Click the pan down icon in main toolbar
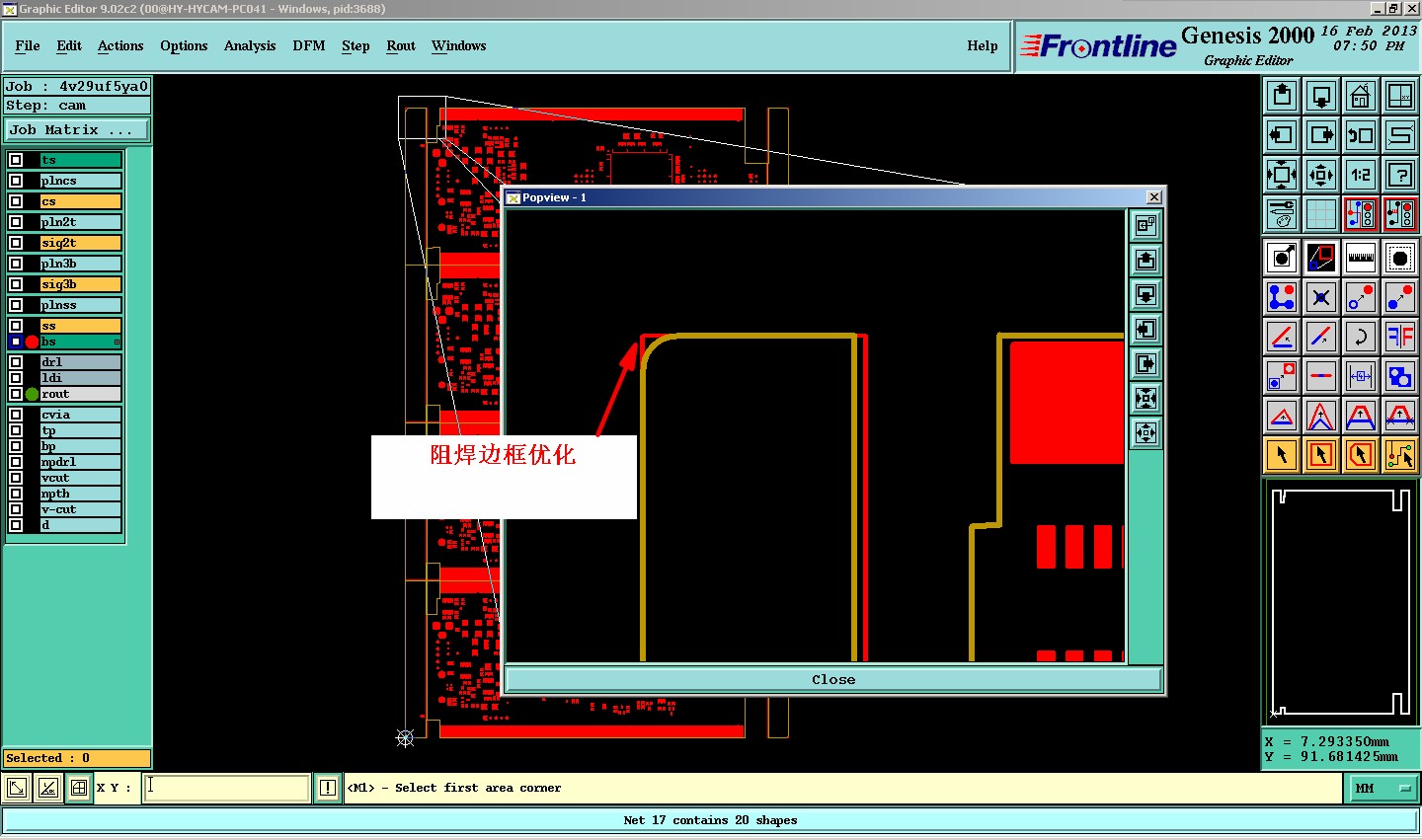The width and height of the screenshot is (1422, 840). (x=1321, y=96)
